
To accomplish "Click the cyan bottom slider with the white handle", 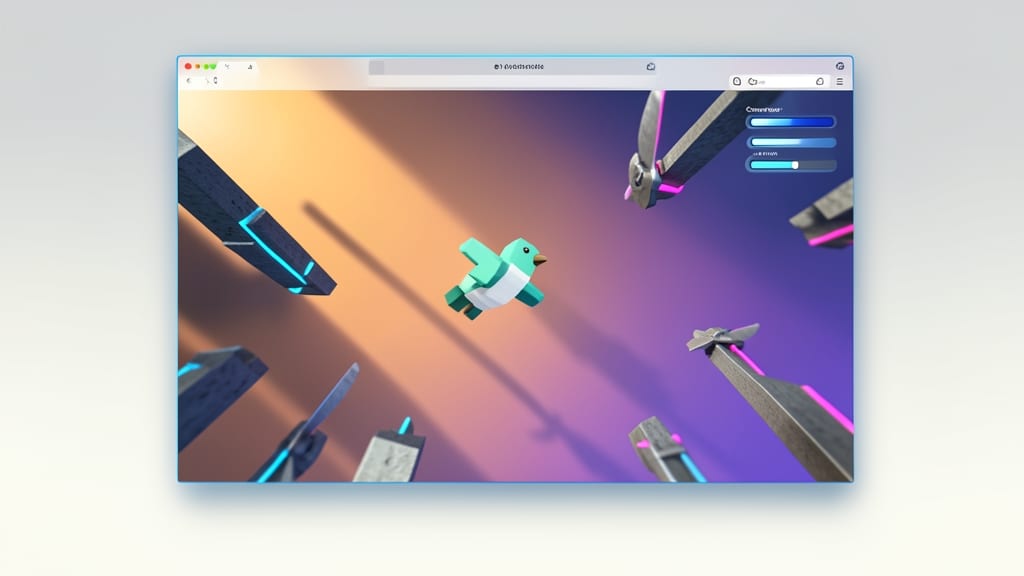I will coord(792,165).
